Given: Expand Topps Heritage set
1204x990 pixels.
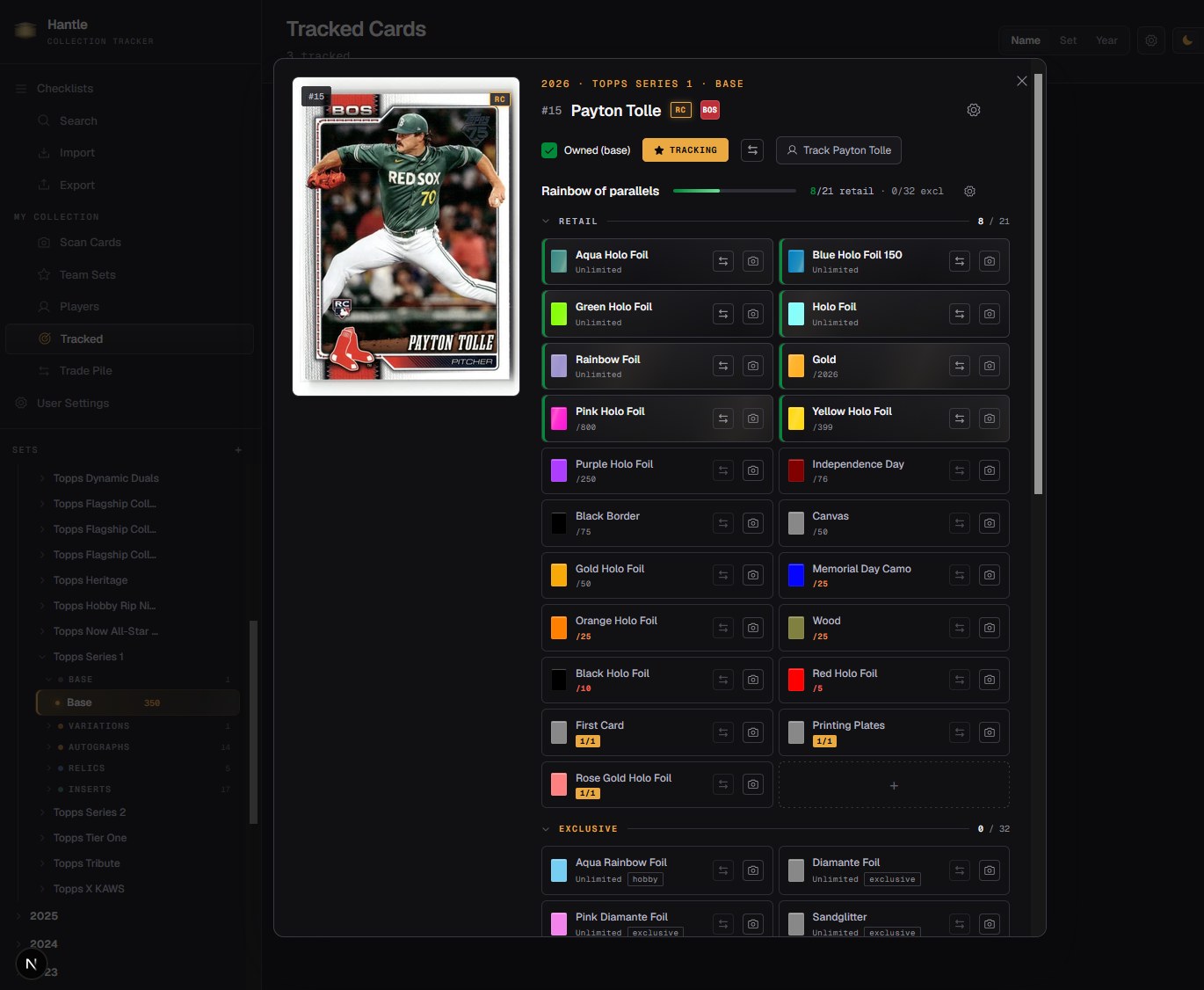Looking at the screenshot, I should 42,580.
